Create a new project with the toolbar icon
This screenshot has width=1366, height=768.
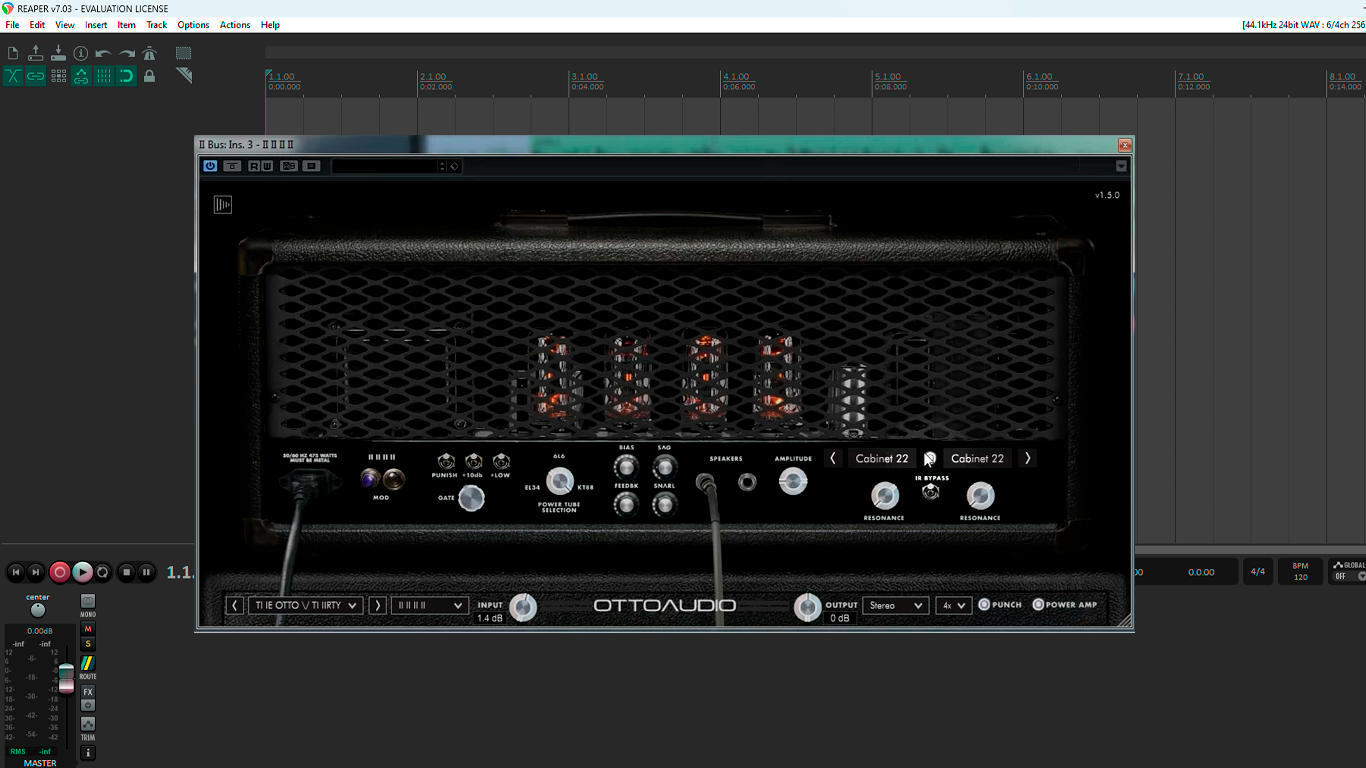[13, 53]
